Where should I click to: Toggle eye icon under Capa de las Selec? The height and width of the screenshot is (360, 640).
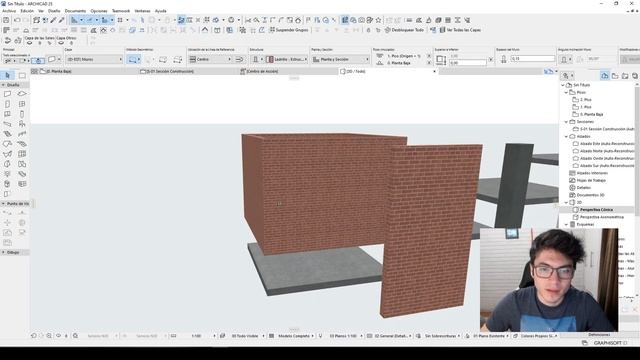(29, 43)
